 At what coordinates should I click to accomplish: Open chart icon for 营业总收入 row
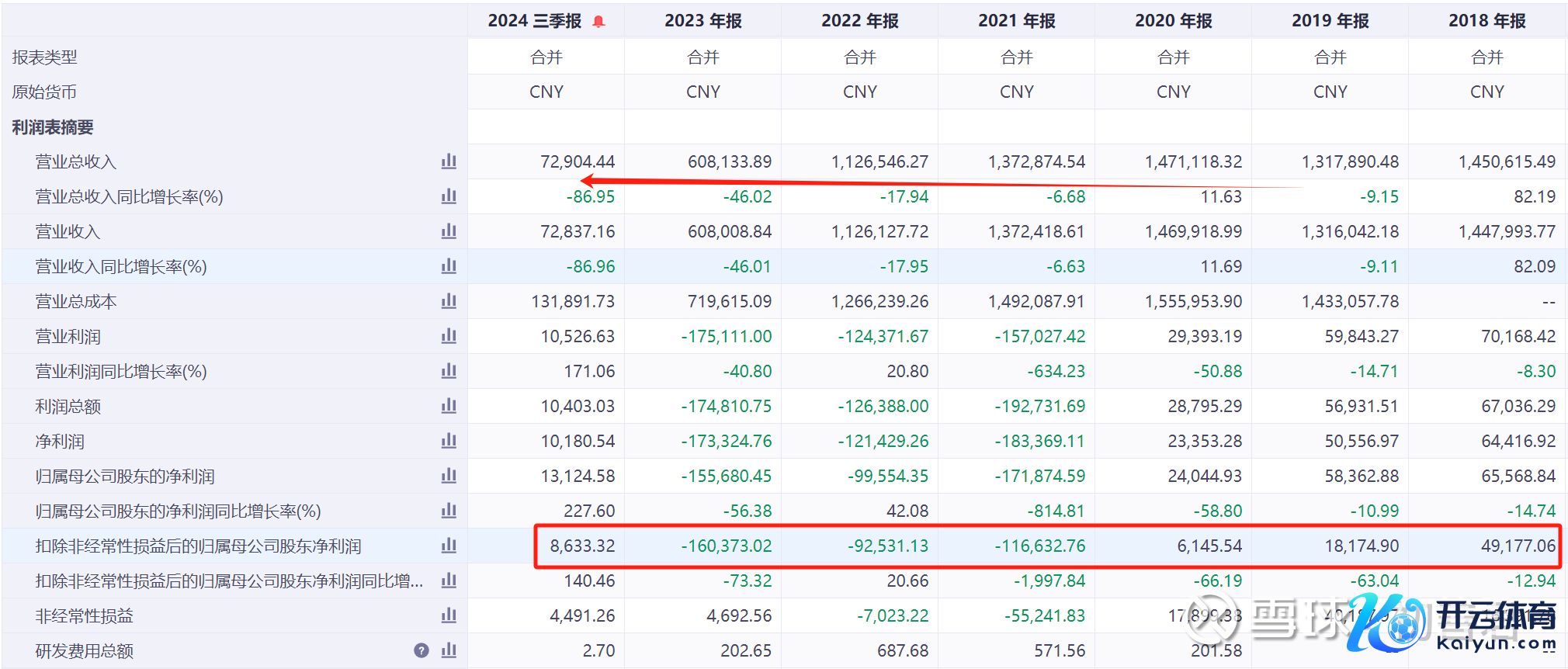pos(449,161)
